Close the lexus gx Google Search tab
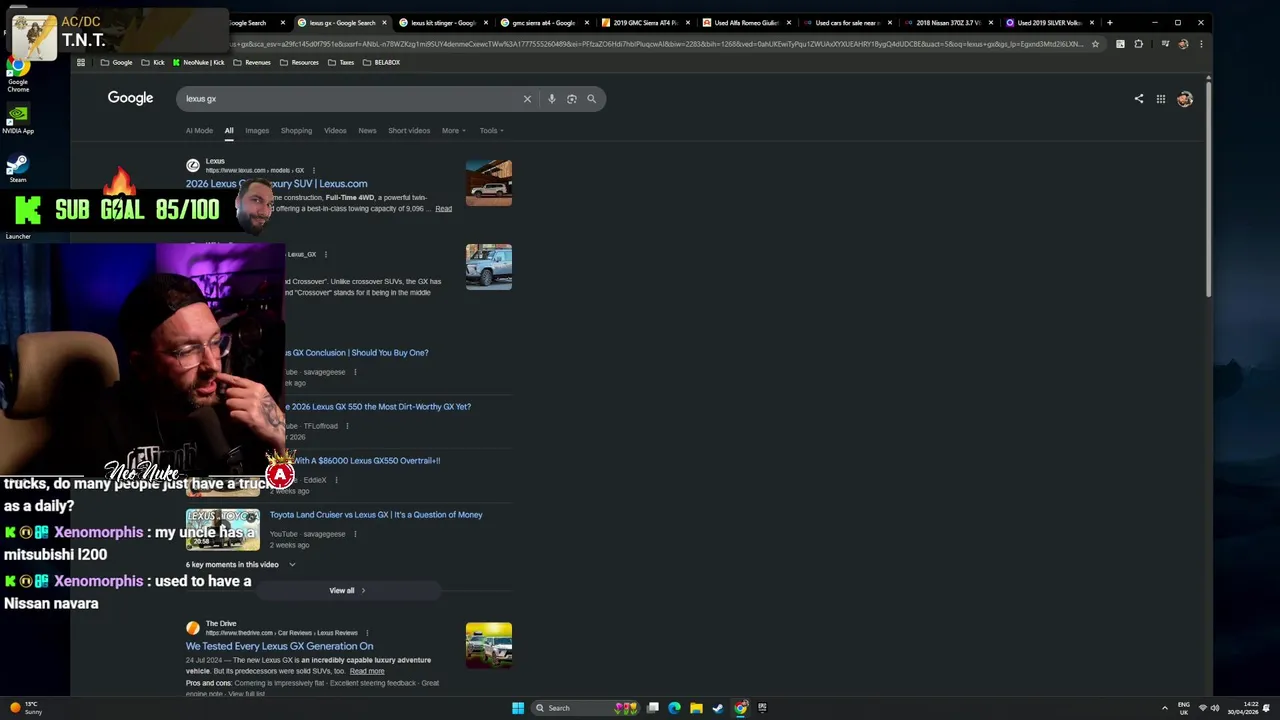Image resolution: width=1280 pixels, height=720 pixels. [384, 22]
